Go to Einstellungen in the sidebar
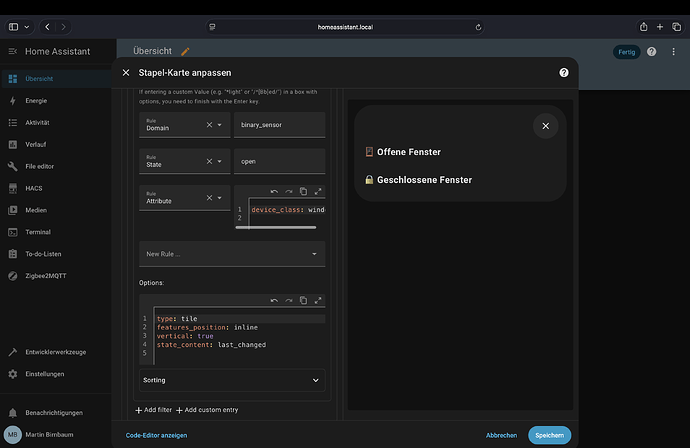The image size is (690, 448). [x=44, y=374]
